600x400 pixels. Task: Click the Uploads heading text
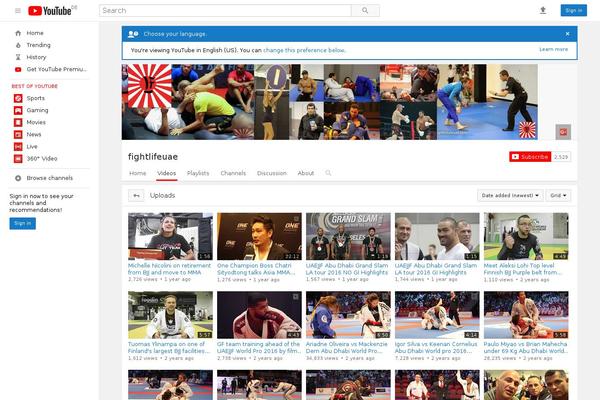point(162,196)
